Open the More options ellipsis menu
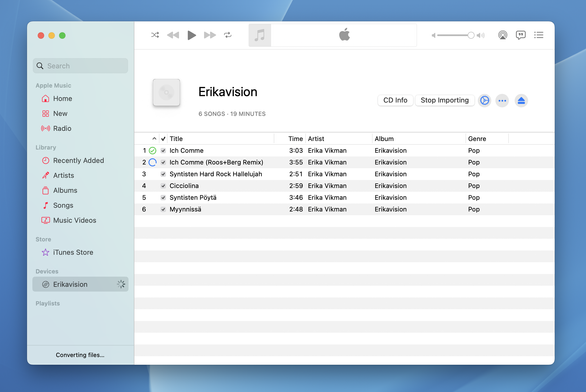Screen dimensions: 586x392 coord(502,101)
